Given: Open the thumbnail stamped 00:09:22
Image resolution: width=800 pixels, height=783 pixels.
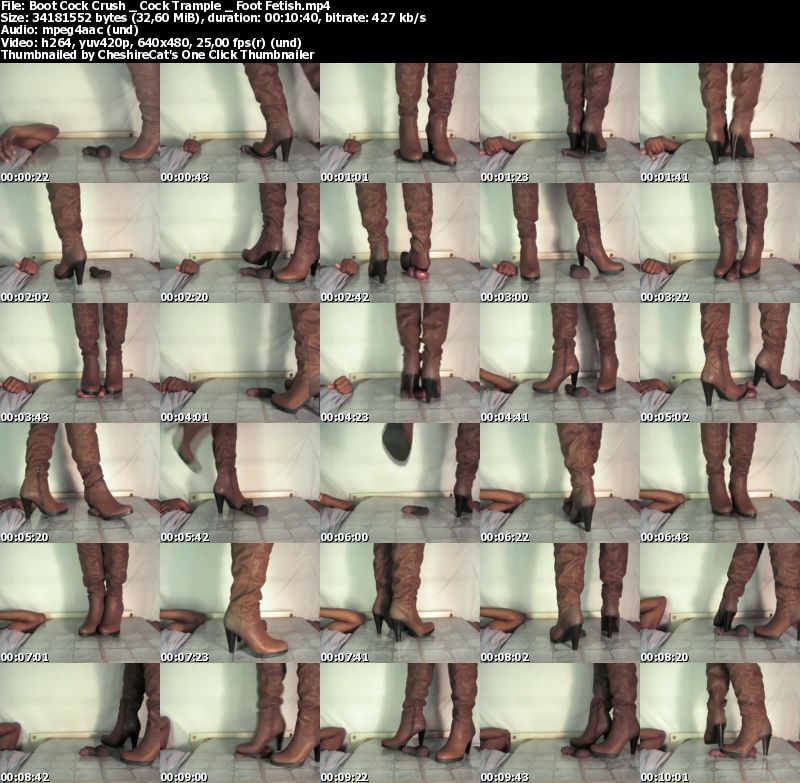Looking at the screenshot, I should pyautogui.click(x=399, y=723).
